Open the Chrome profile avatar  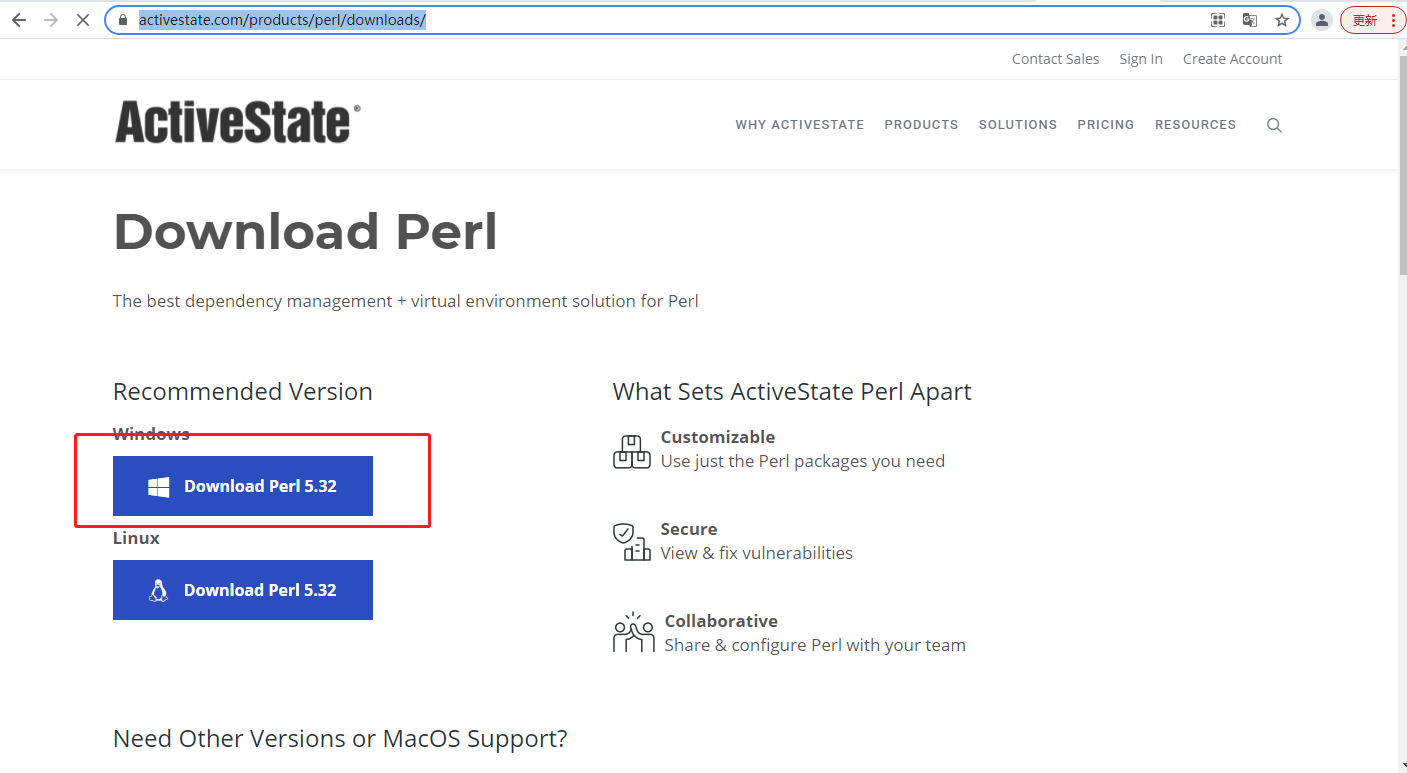(1322, 19)
